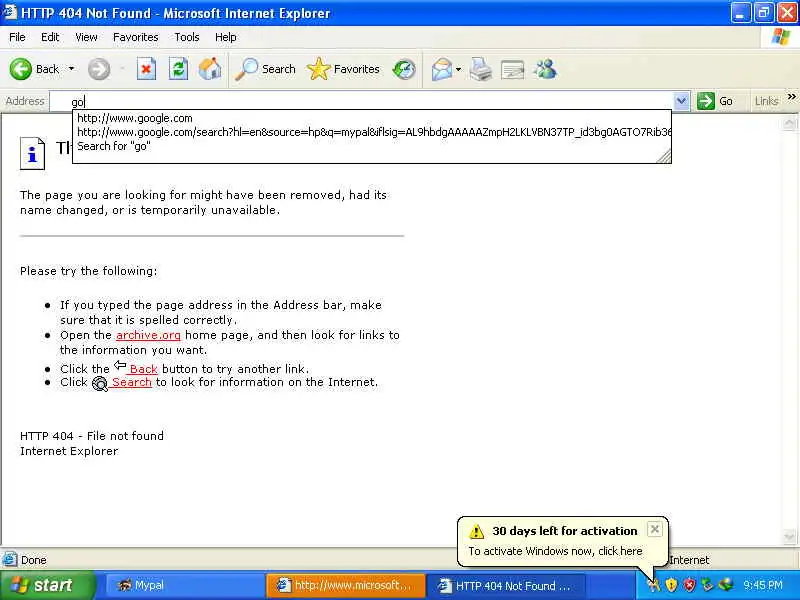Open the Edit menu

(x=50, y=37)
